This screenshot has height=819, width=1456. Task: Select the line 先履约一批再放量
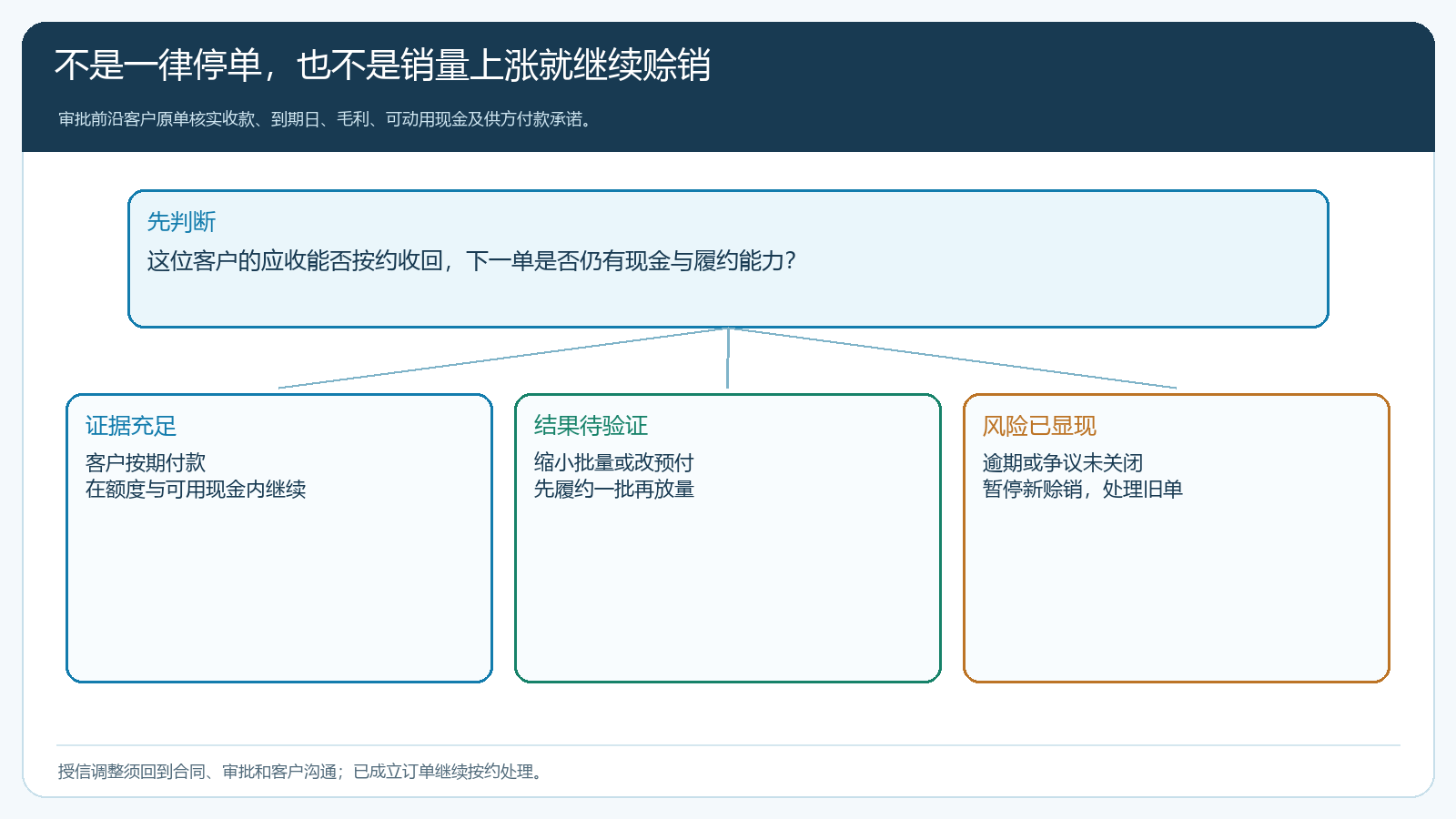614,490
